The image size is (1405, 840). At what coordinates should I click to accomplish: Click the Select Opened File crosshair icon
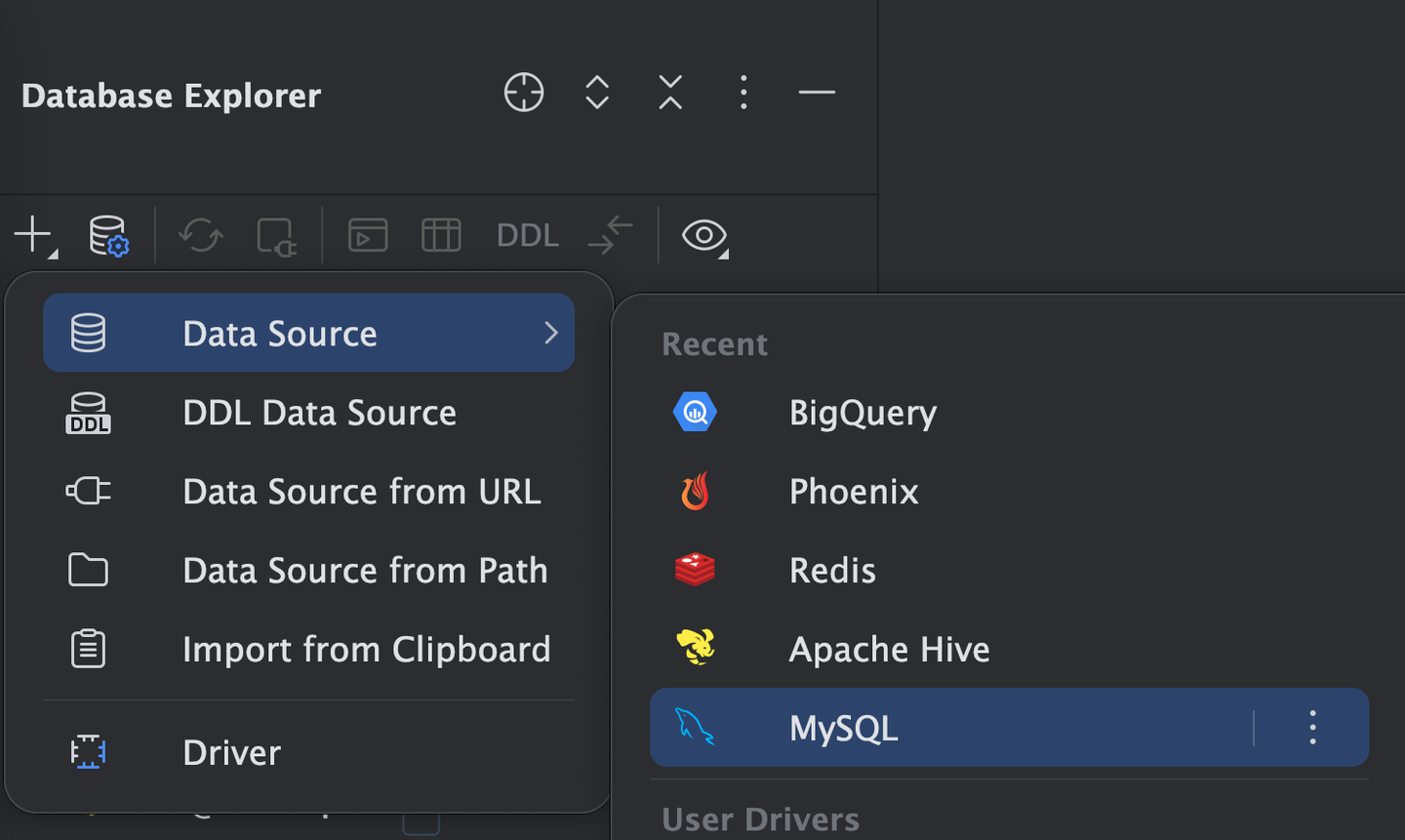click(524, 93)
